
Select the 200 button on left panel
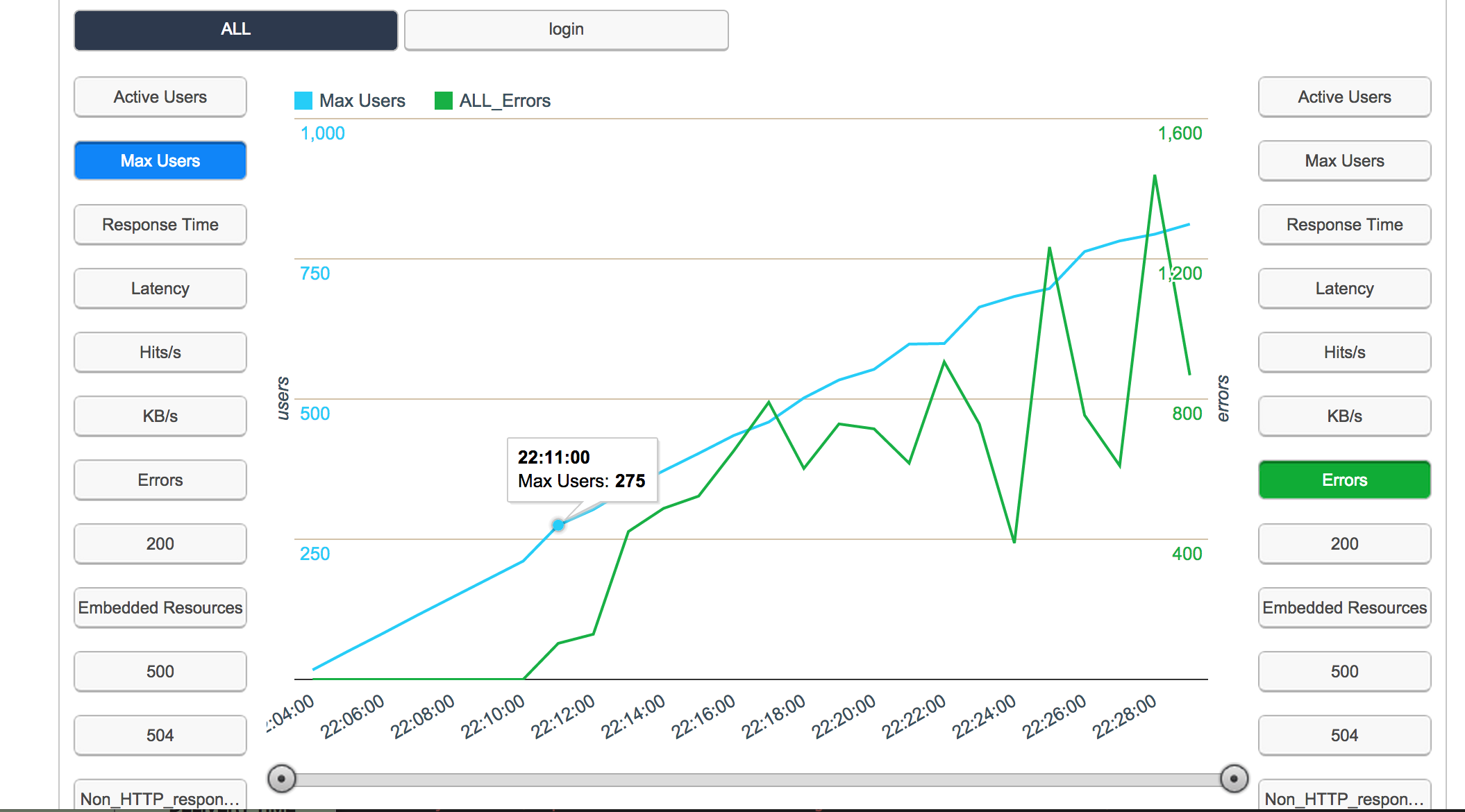click(x=160, y=544)
